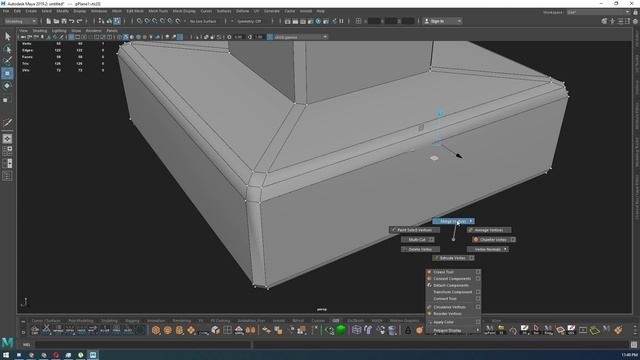Toggle select by hierarchy mode icon
Screen dimensions: 640x360
click(101, 21)
